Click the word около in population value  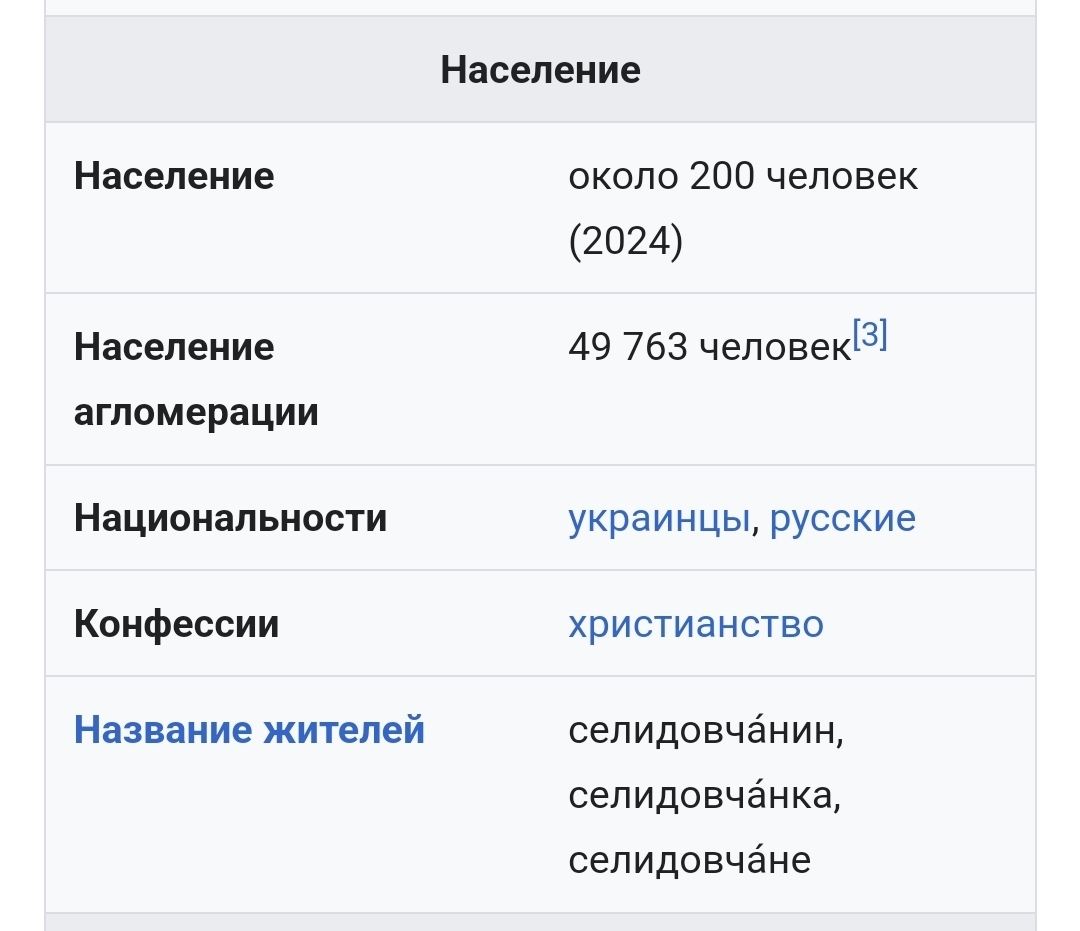(624, 177)
